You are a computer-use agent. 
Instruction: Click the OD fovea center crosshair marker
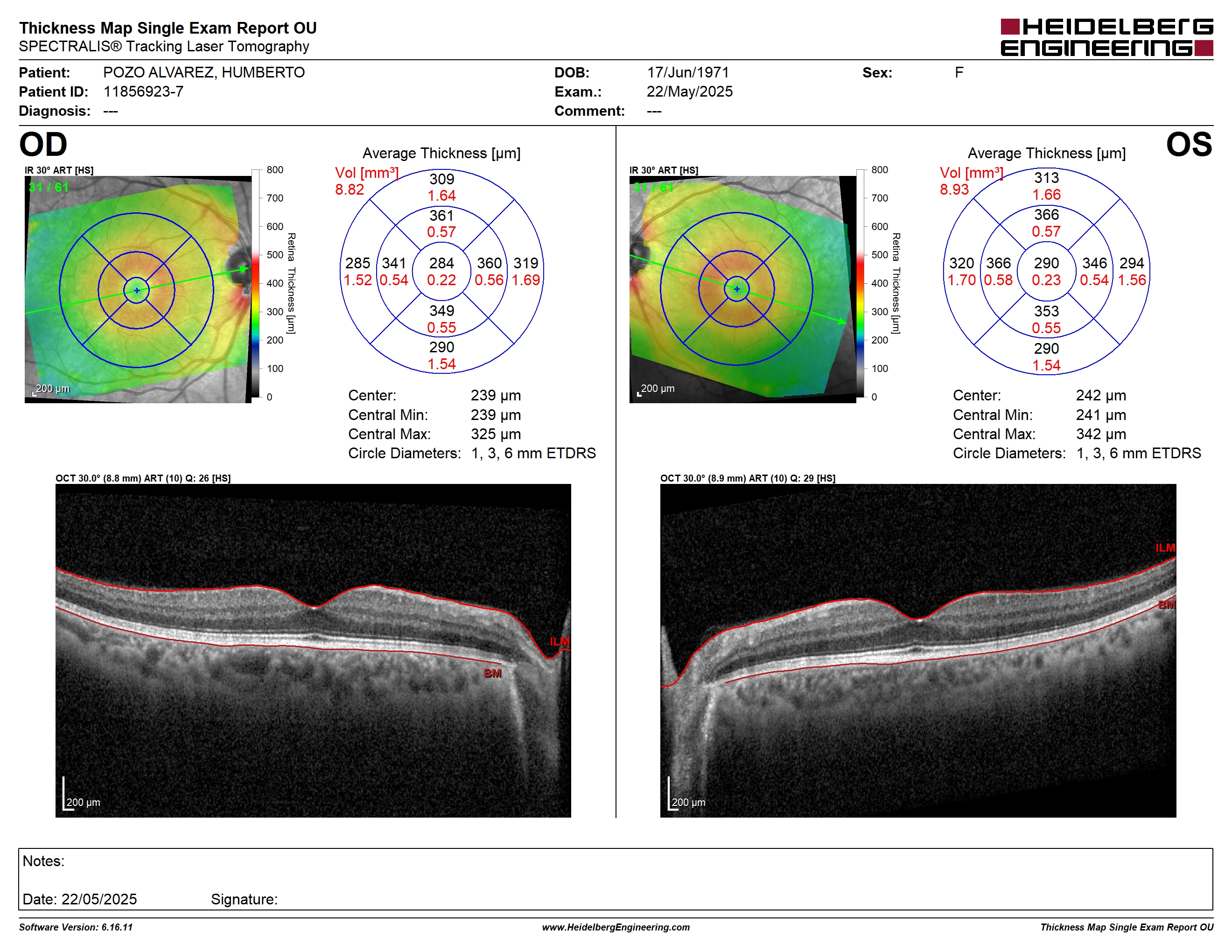click(137, 290)
